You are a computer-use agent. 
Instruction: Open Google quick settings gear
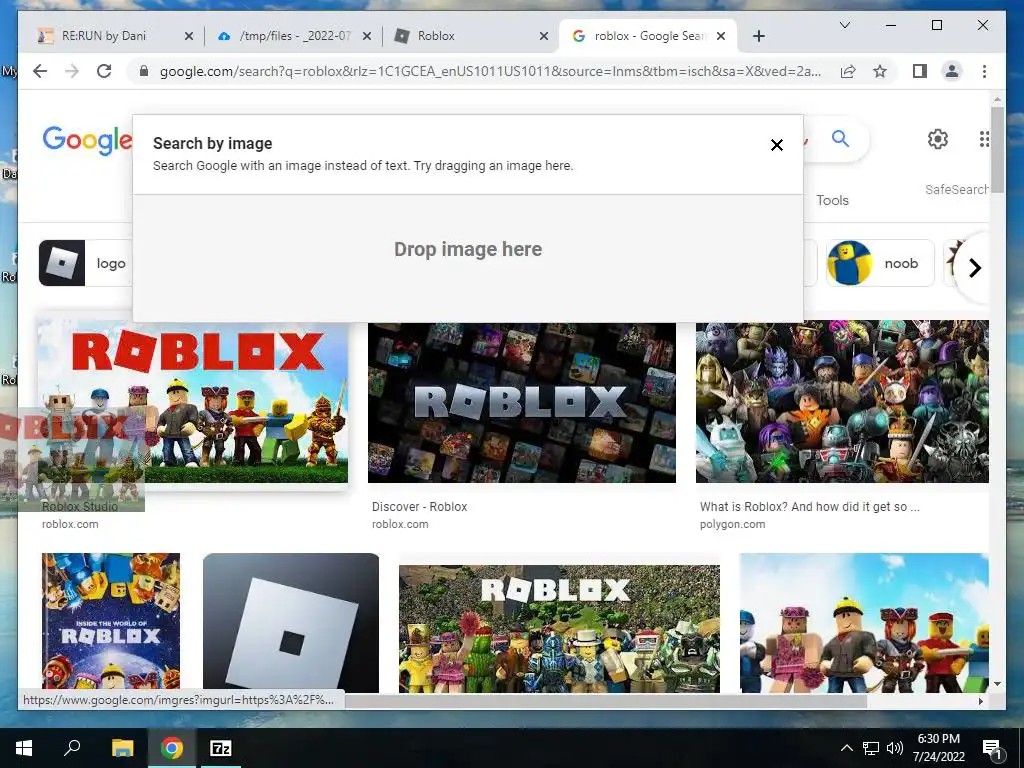click(938, 138)
